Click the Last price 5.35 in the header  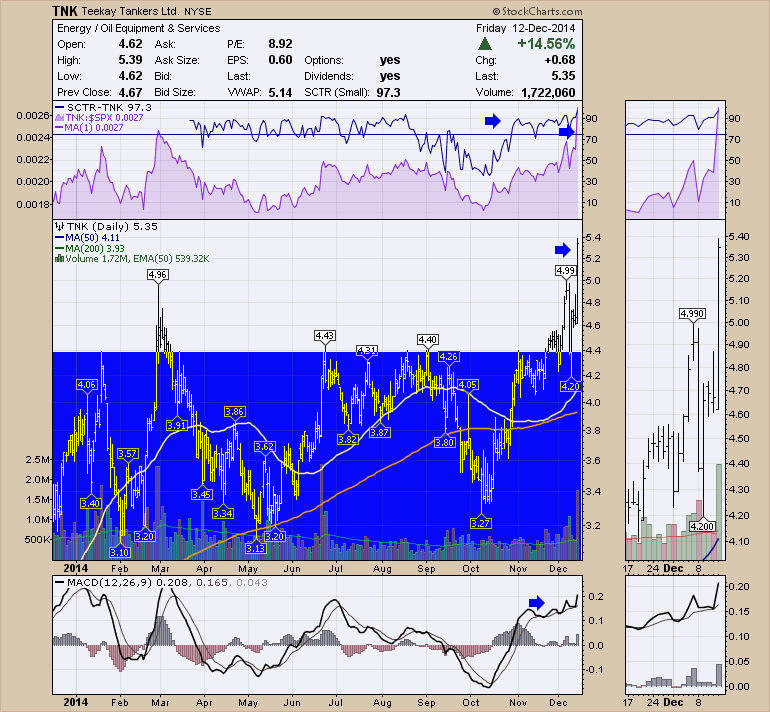[563, 76]
